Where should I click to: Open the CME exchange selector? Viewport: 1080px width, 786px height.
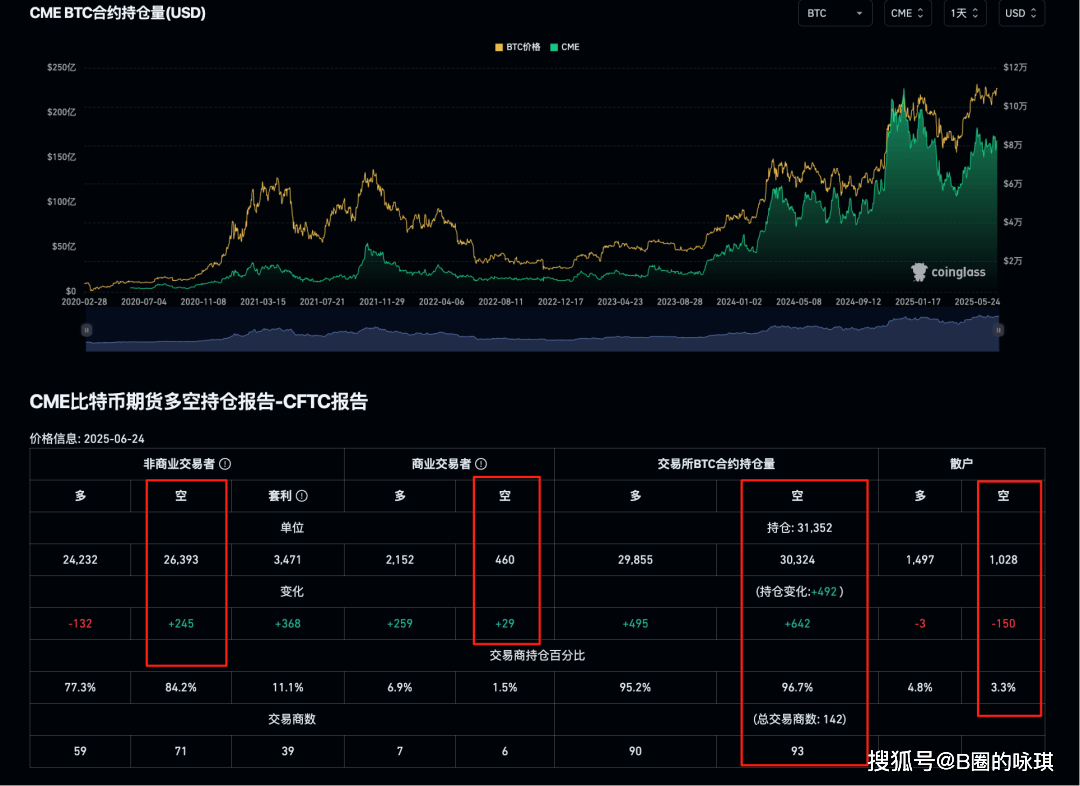pos(908,13)
